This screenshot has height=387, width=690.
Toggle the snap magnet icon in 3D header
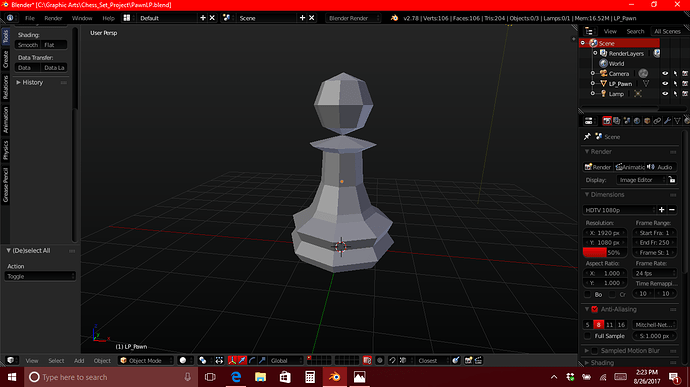coord(392,361)
